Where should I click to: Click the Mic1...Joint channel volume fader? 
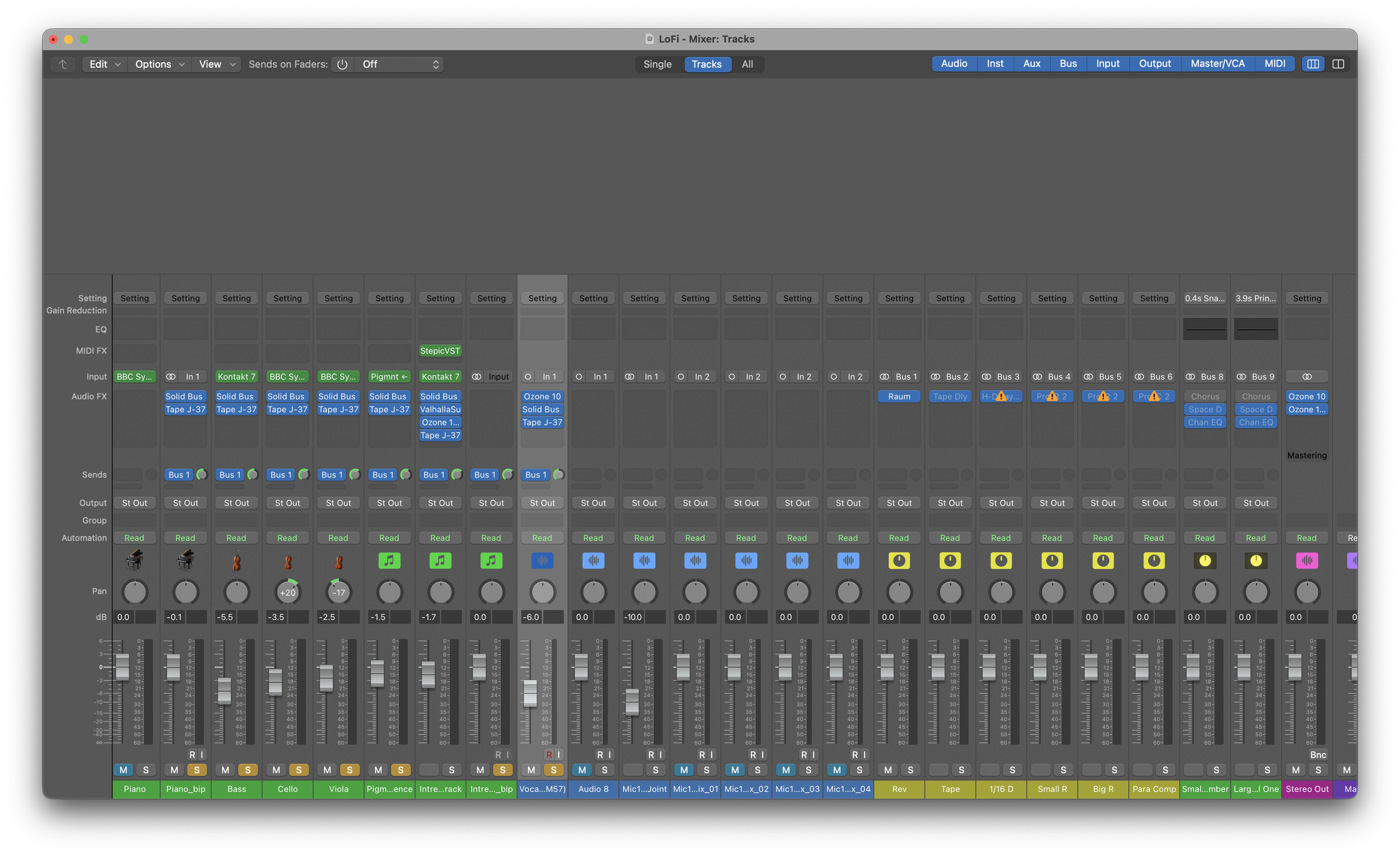pos(632,702)
